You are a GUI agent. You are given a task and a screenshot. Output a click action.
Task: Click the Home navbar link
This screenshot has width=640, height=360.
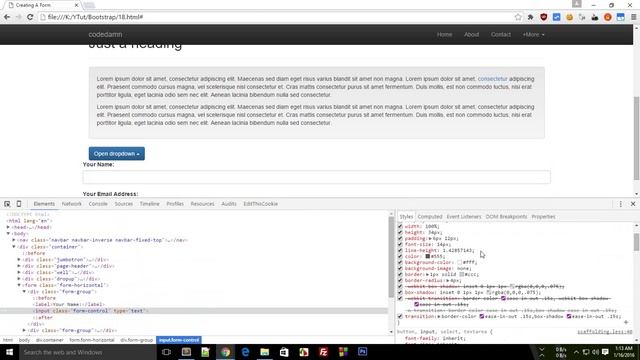click(444, 35)
